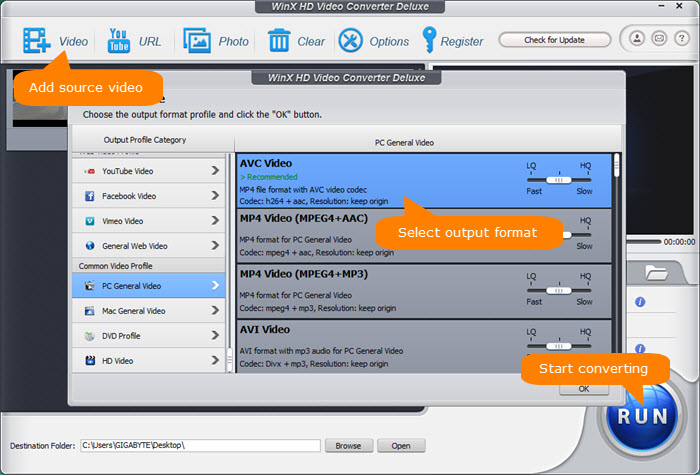Click the Browse button

[x=349, y=446]
